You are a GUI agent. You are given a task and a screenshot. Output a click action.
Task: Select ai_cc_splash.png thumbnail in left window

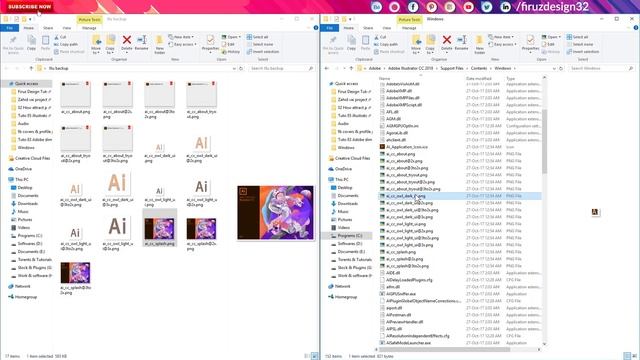[x=160, y=228]
